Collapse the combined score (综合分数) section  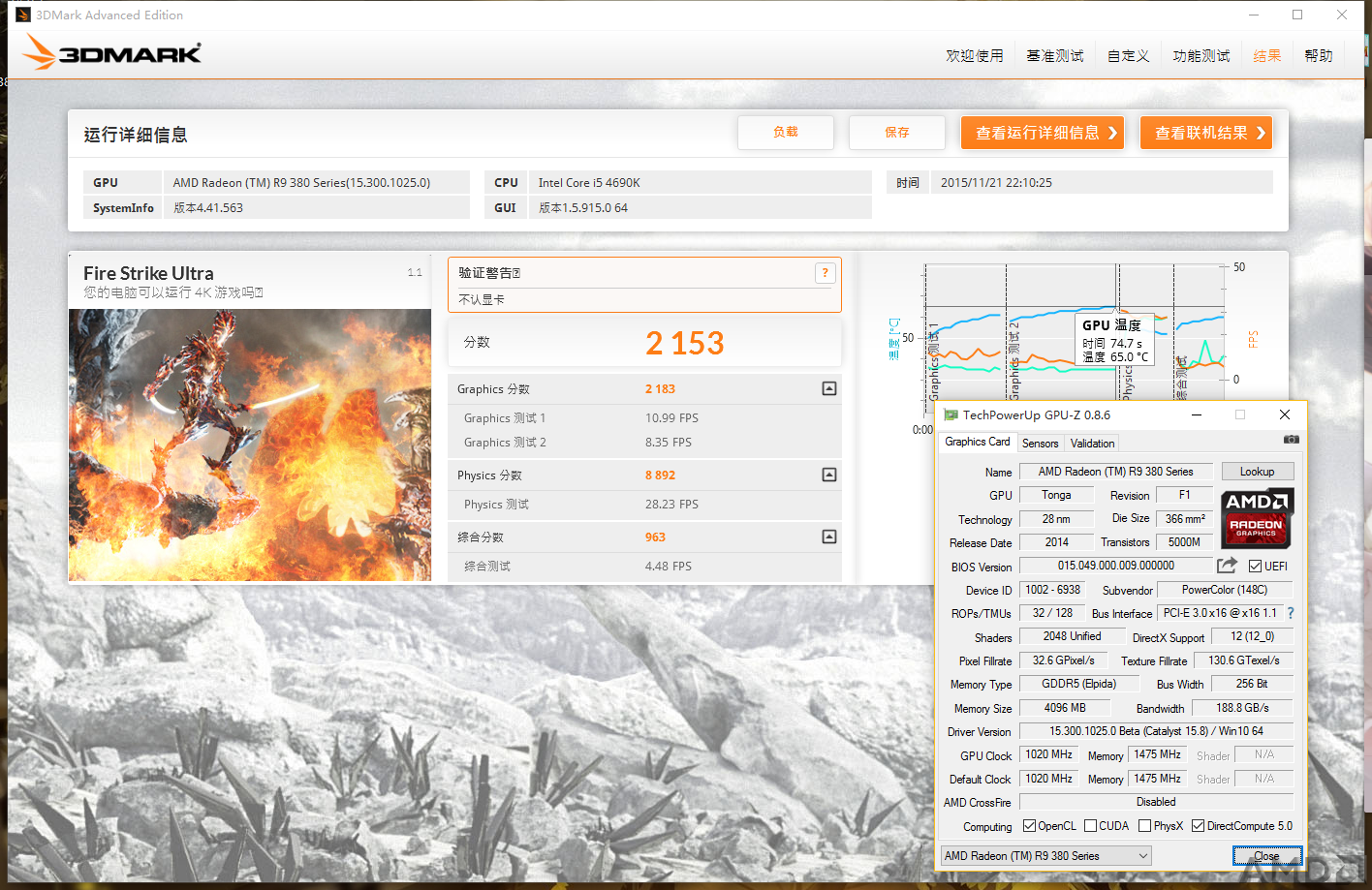click(x=829, y=537)
